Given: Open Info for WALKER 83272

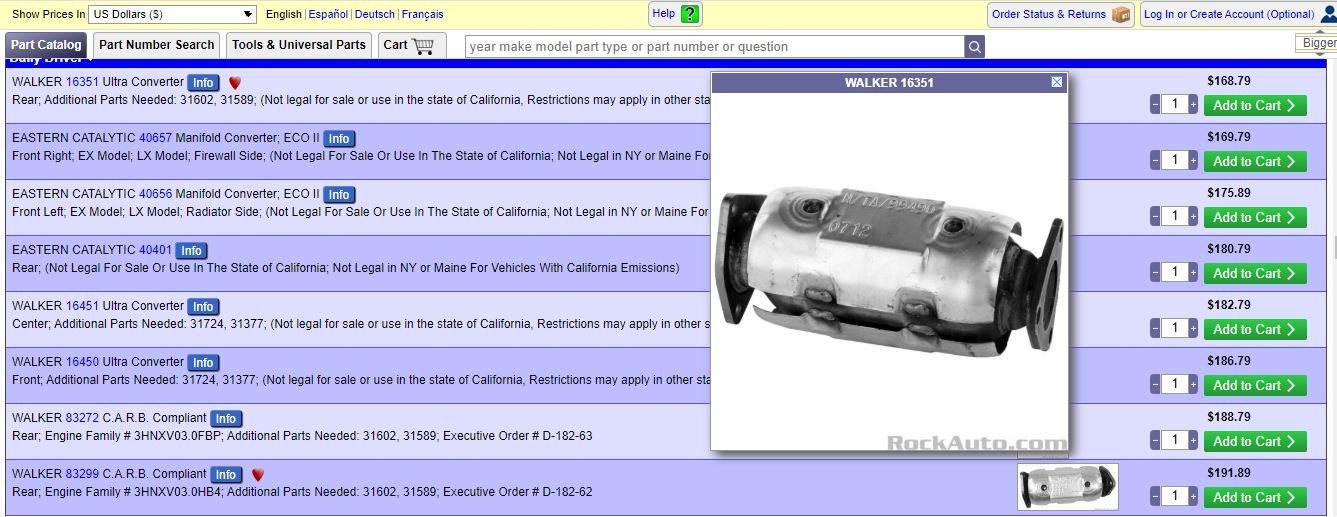Looking at the screenshot, I should [x=226, y=419].
